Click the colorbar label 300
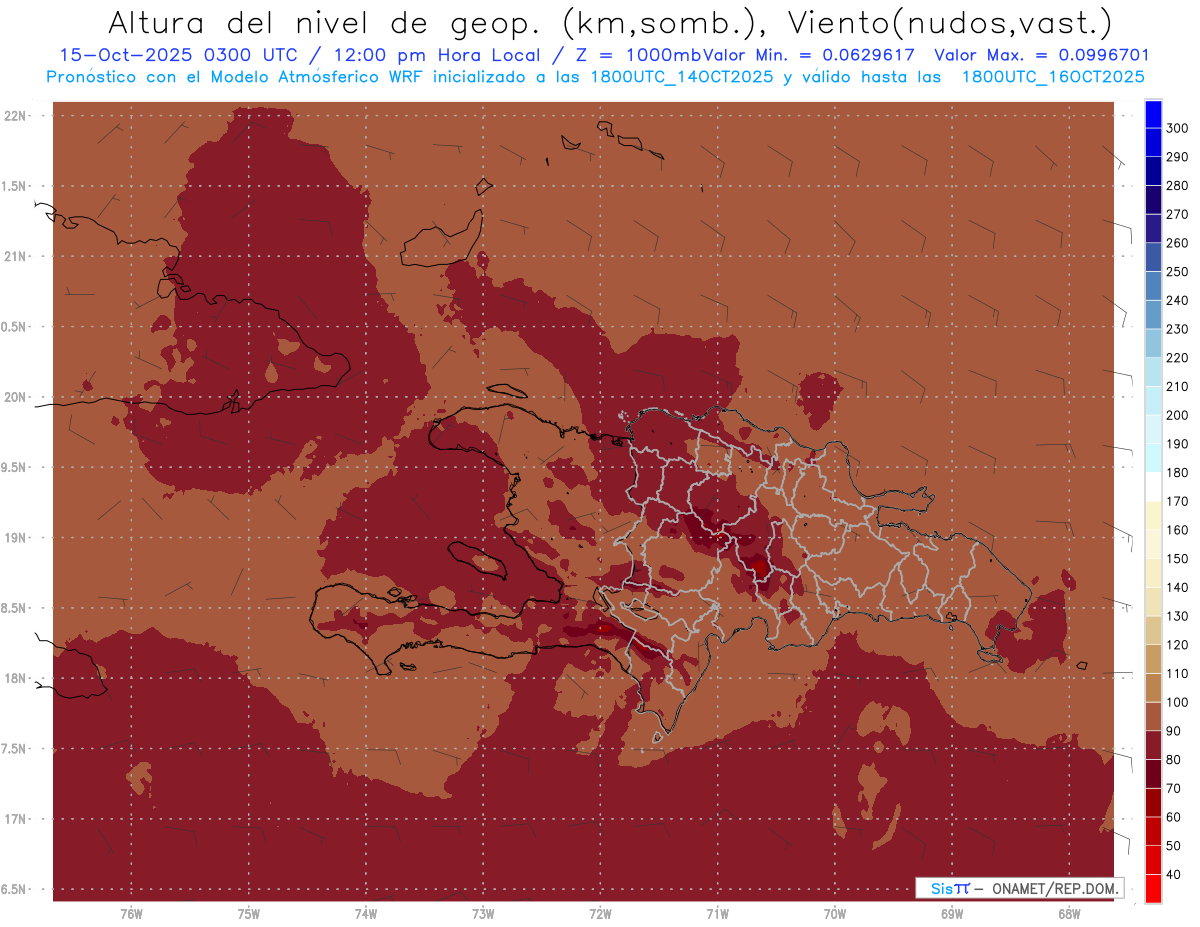Viewport: 1200px width, 927px height. point(1177,129)
